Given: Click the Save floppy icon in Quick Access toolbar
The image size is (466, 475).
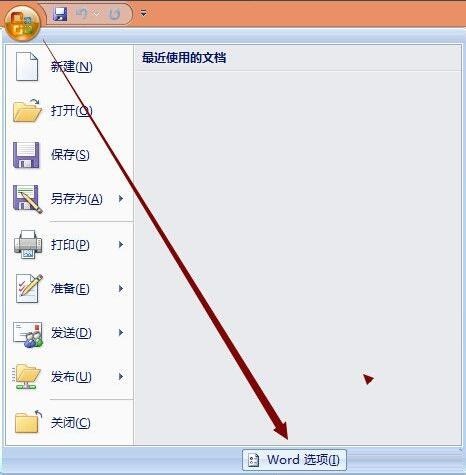Looking at the screenshot, I should coord(60,14).
